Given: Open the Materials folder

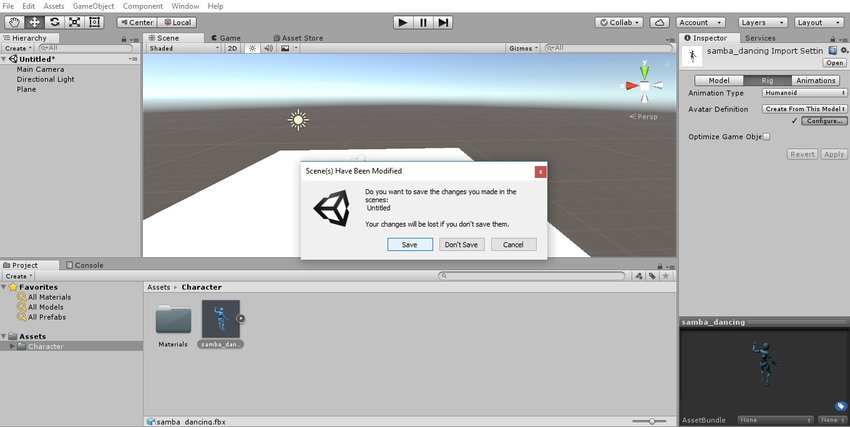Looking at the screenshot, I should [x=173, y=319].
